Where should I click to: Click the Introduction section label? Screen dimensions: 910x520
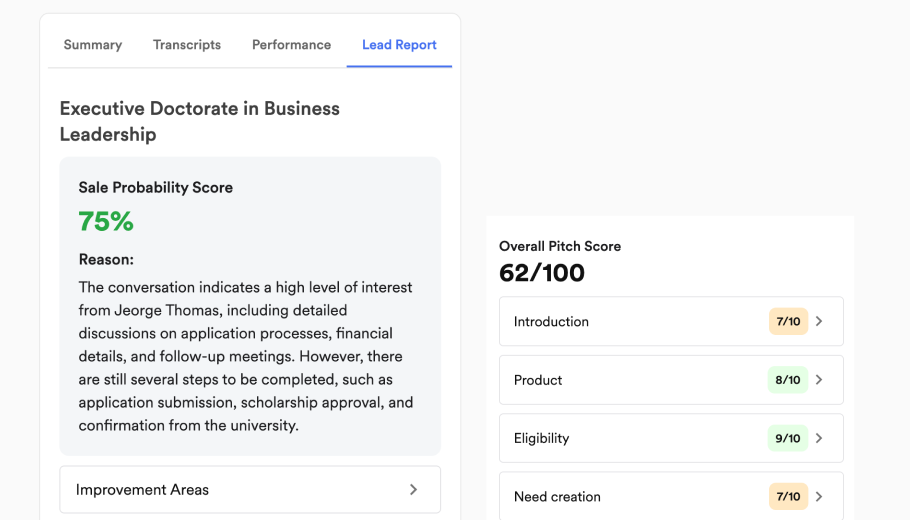click(551, 322)
